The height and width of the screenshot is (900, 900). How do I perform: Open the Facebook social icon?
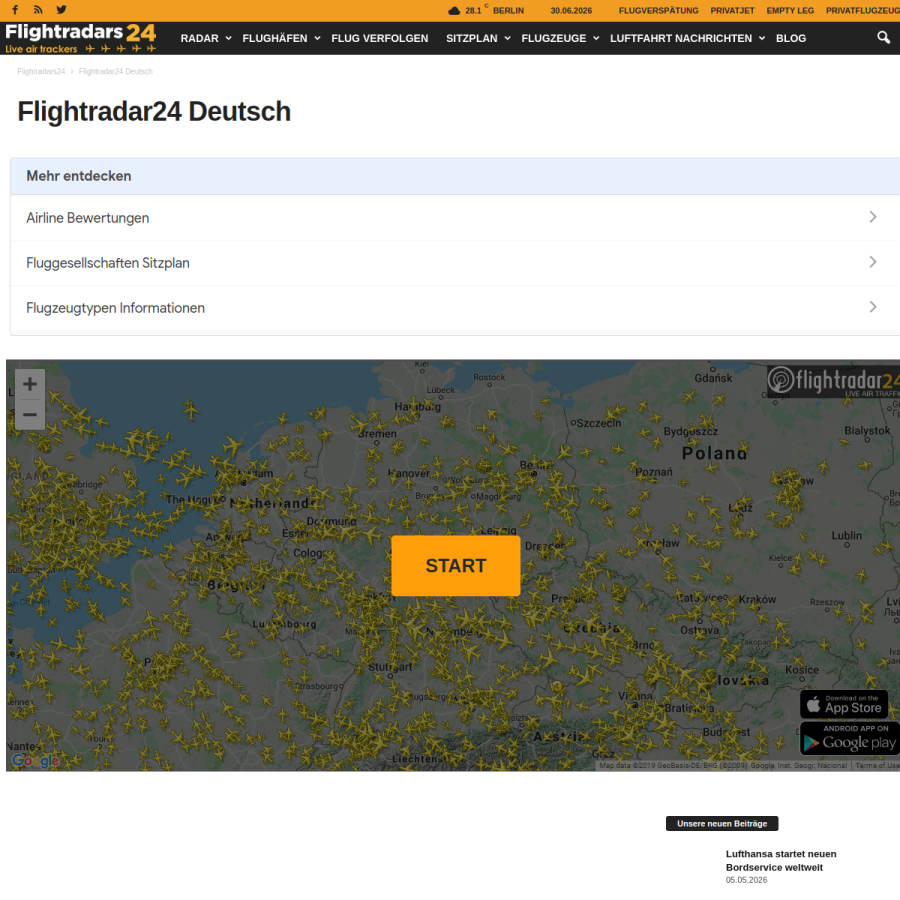(x=15, y=10)
